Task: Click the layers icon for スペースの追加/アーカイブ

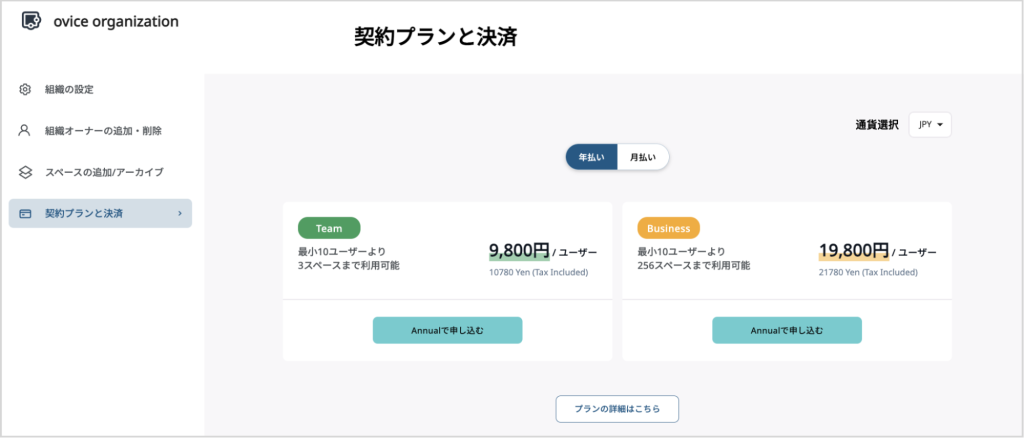Action: (25, 172)
